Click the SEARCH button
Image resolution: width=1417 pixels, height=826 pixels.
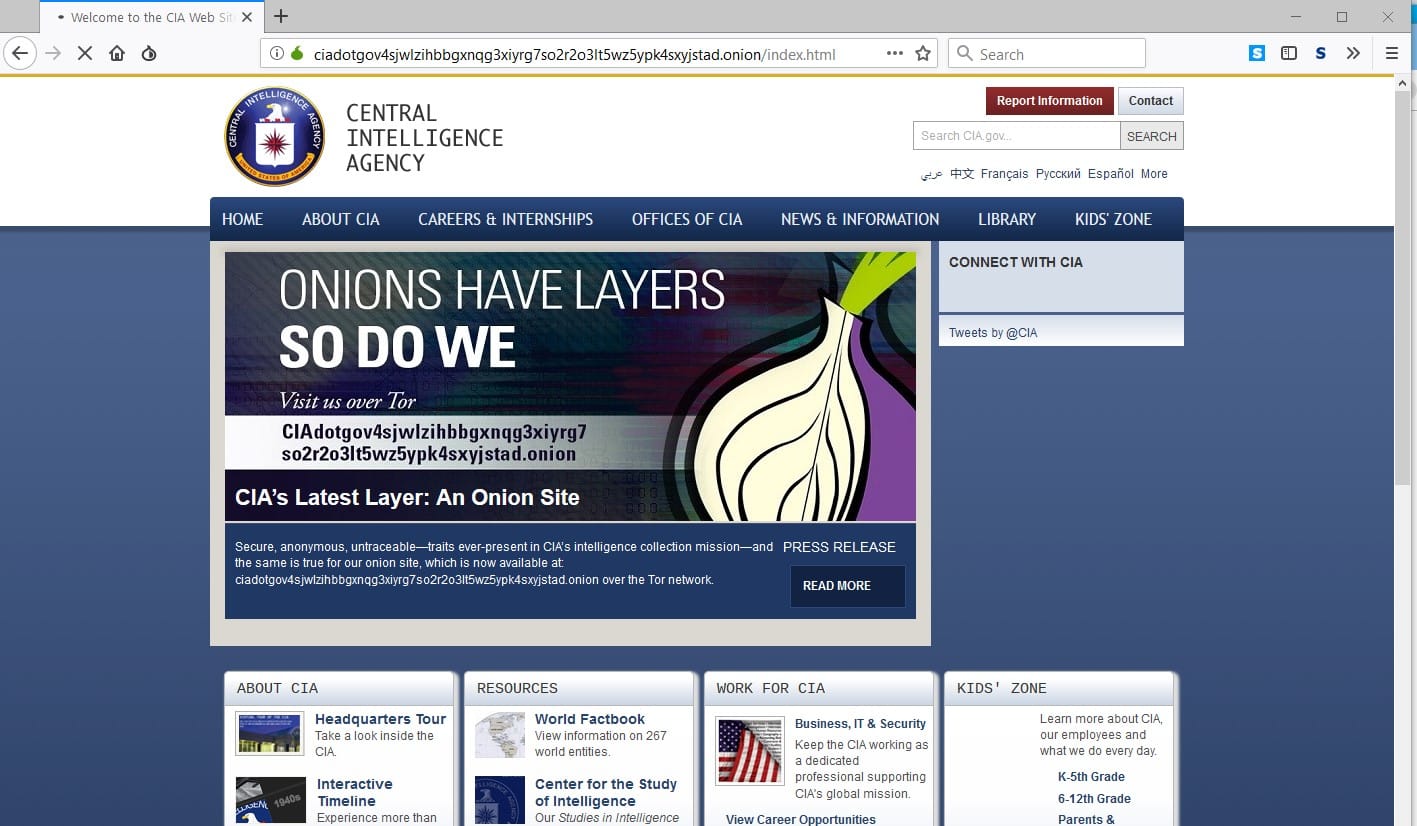(x=1152, y=136)
